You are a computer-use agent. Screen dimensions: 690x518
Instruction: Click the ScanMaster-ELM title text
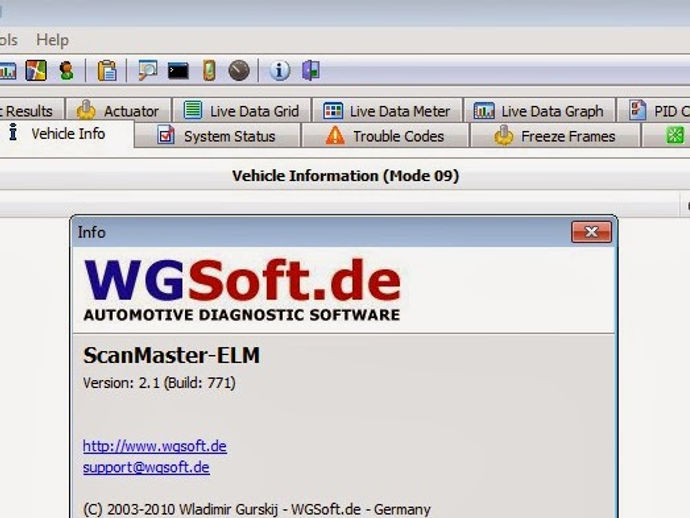(x=172, y=355)
